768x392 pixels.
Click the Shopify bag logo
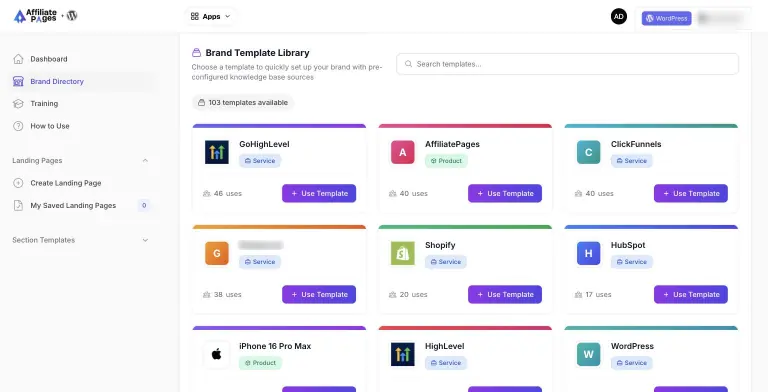coord(403,253)
